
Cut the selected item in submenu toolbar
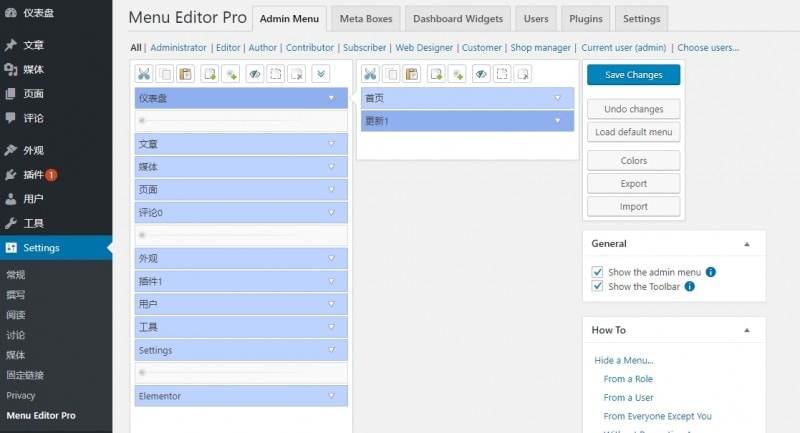(370, 74)
